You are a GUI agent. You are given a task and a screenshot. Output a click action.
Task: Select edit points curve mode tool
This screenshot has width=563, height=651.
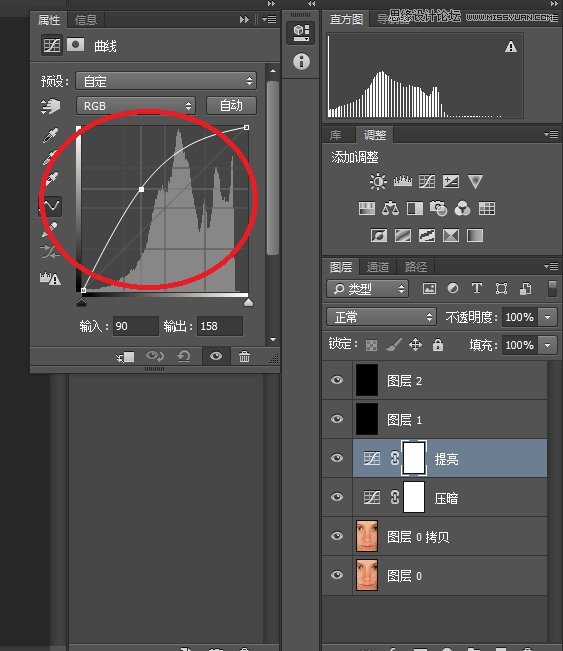point(51,205)
